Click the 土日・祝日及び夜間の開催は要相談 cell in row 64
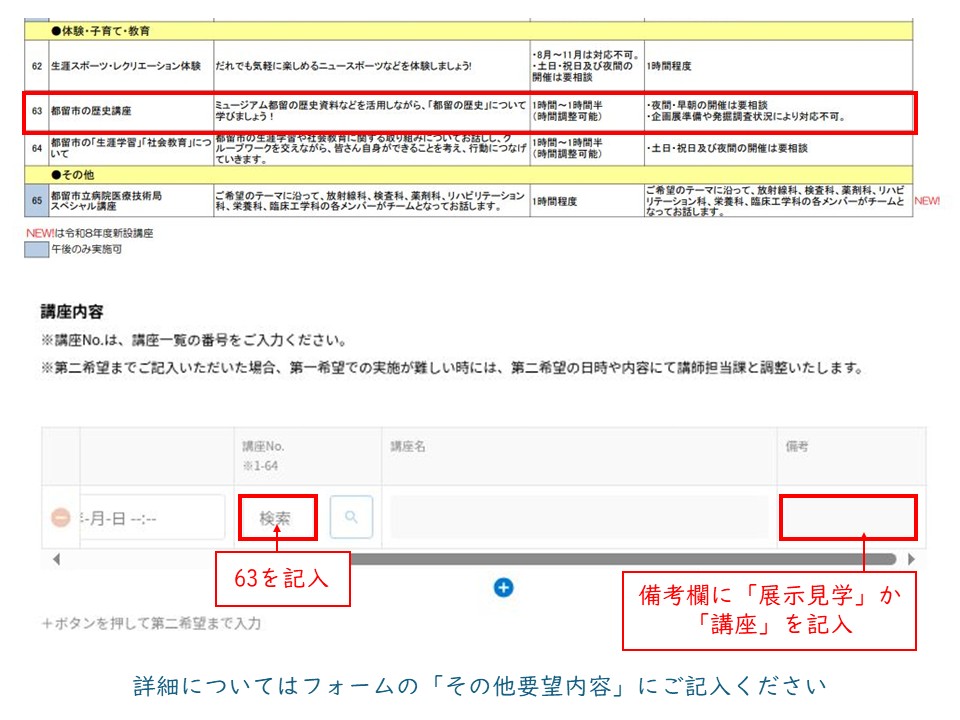Screen dimensions: 960x720 tap(778, 149)
